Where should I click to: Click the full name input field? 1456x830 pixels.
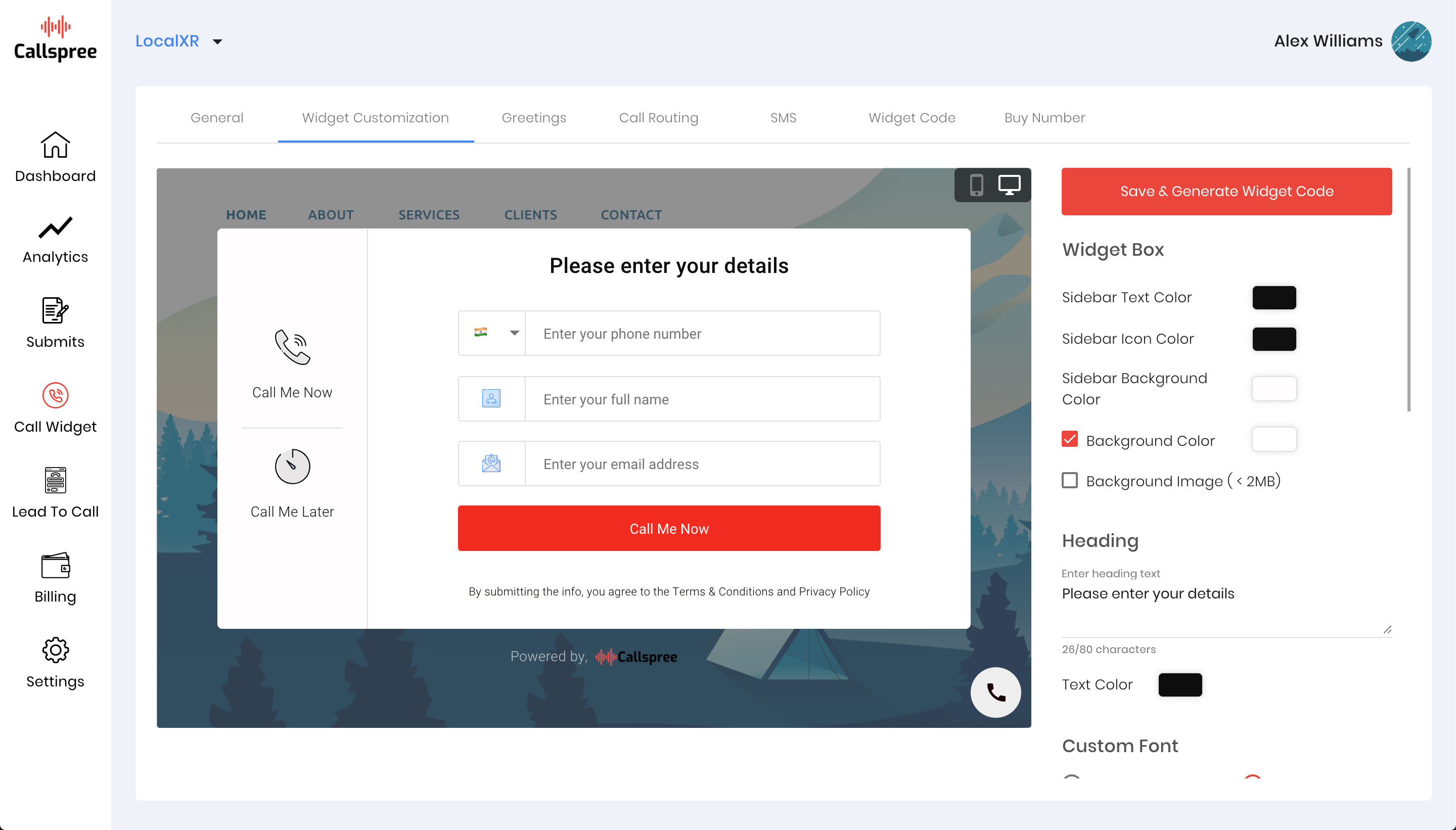(x=702, y=398)
